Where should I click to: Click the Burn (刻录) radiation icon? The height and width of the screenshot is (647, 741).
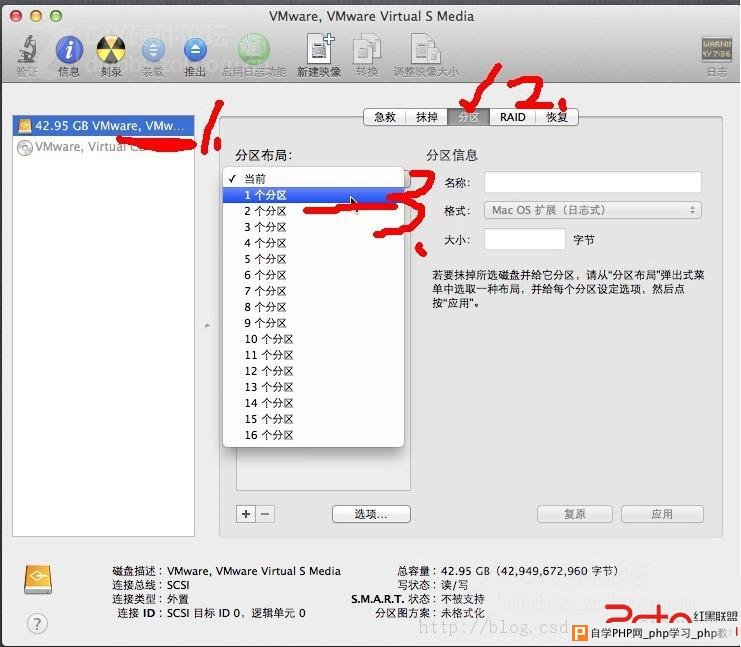coord(111,50)
